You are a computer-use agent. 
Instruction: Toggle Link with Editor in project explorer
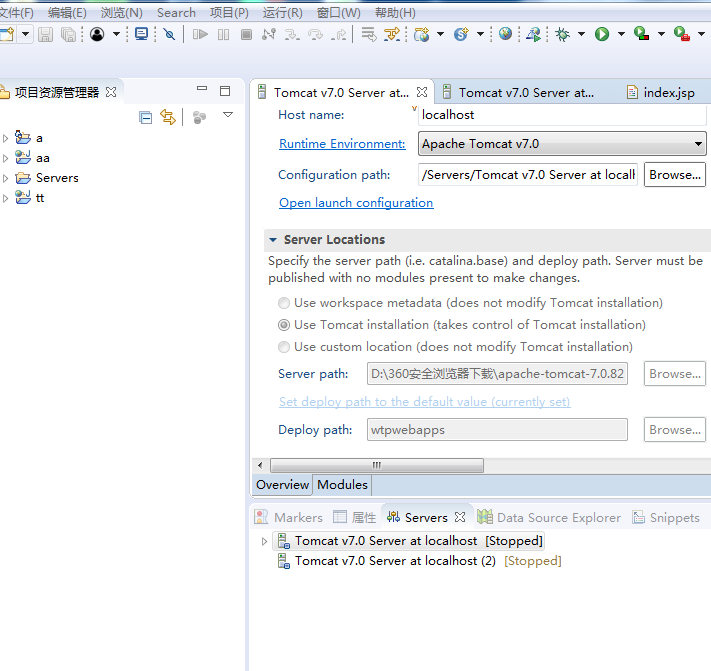click(168, 117)
